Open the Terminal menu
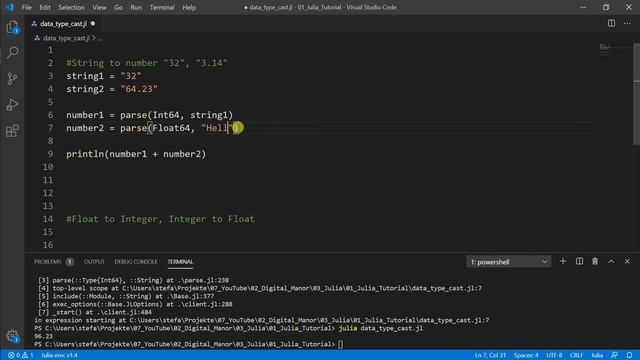 click(x=162, y=7)
